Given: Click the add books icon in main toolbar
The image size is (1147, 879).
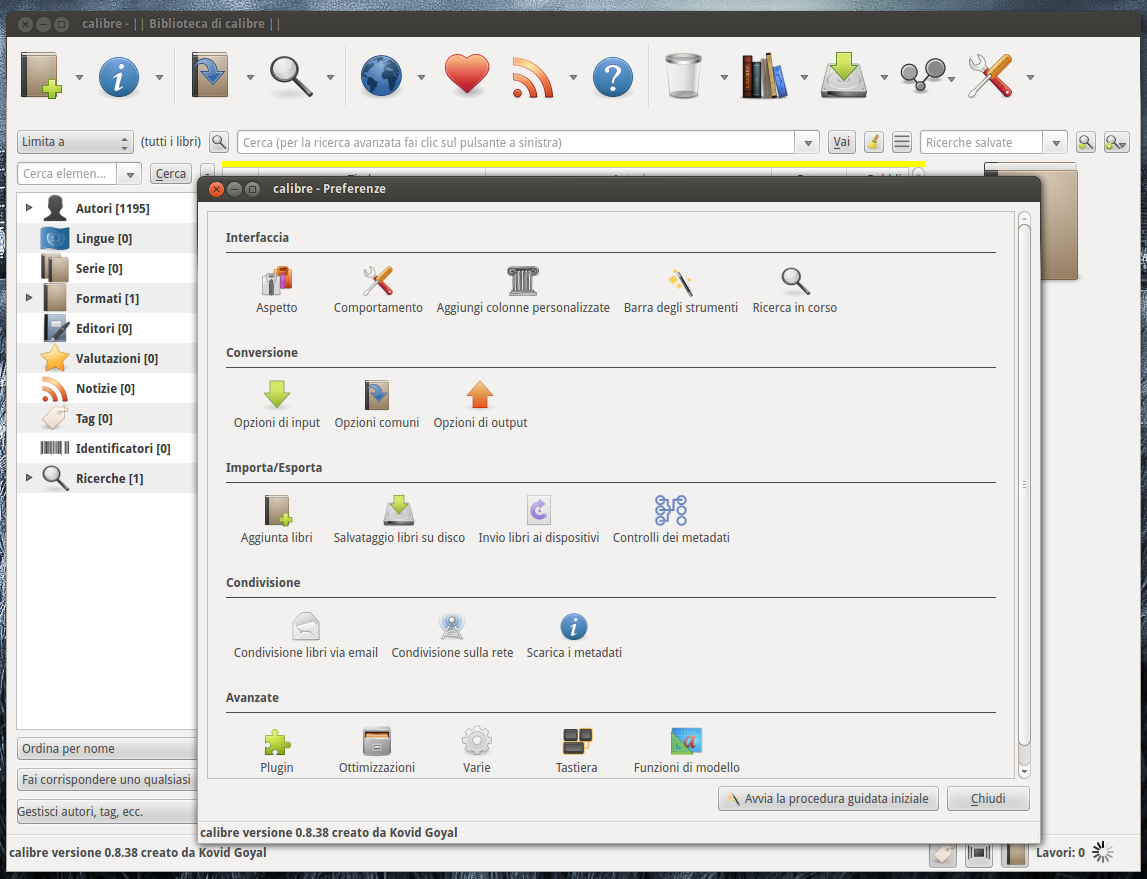Looking at the screenshot, I should pyautogui.click(x=41, y=75).
